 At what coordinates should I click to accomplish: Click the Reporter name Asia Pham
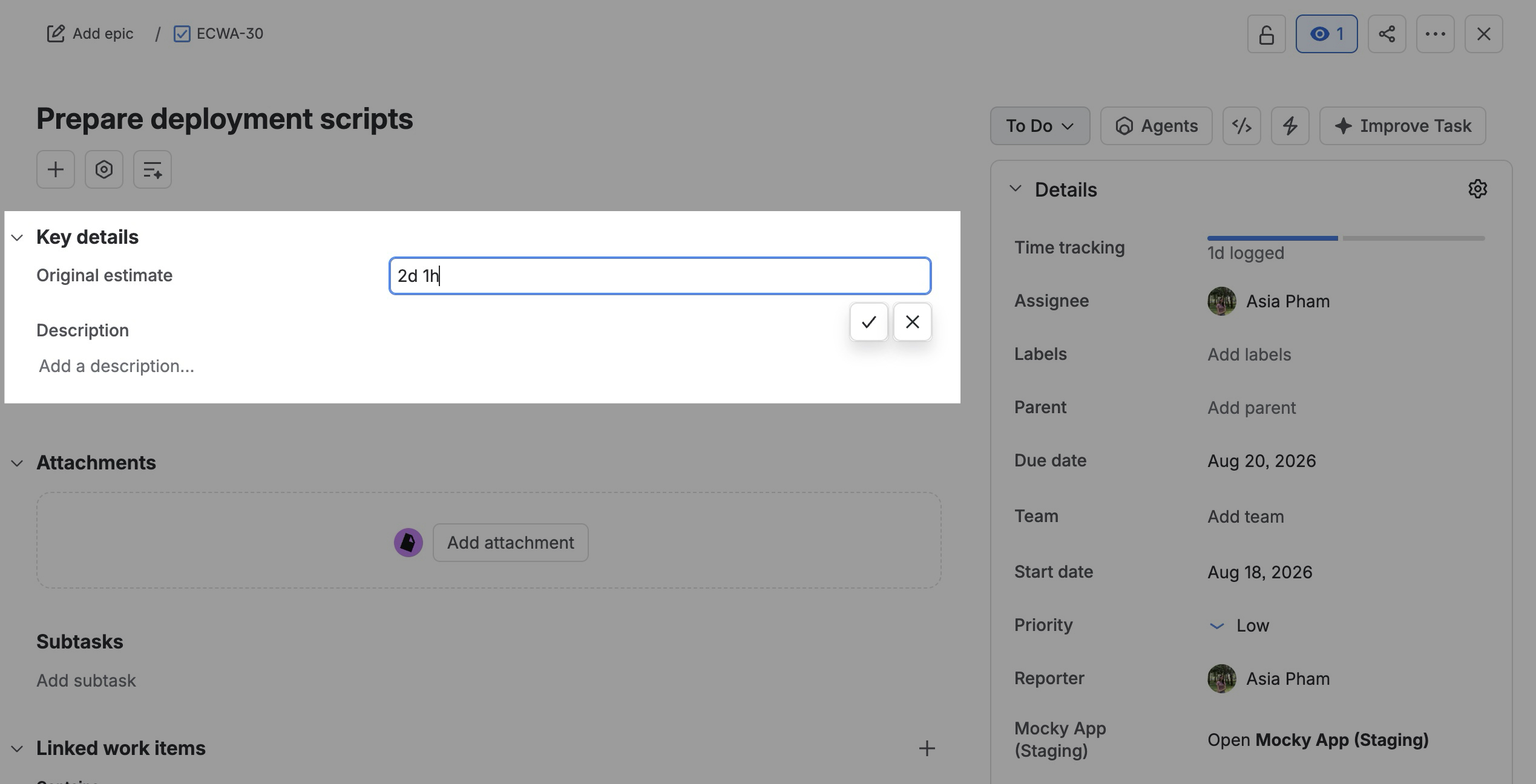(1288, 679)
